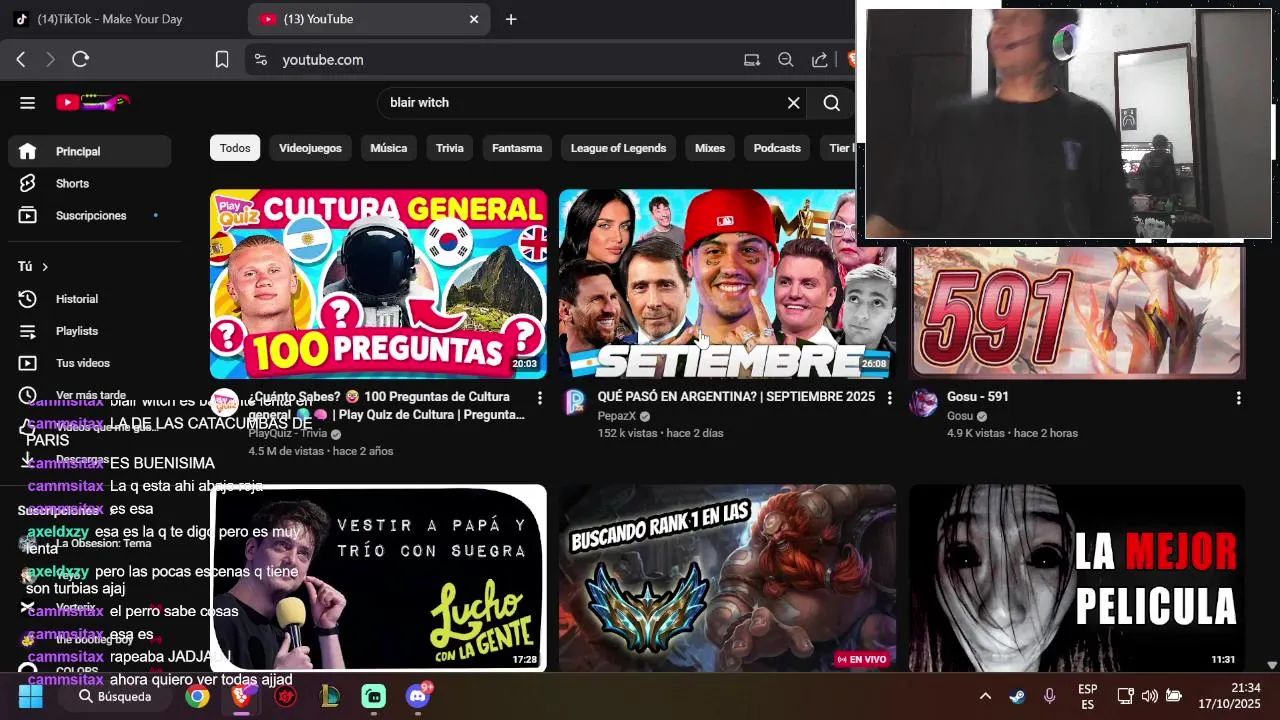1280x720 pixels.
Task: Select the 'Podcasts' filter chip
Action: (x=777, y=148)
